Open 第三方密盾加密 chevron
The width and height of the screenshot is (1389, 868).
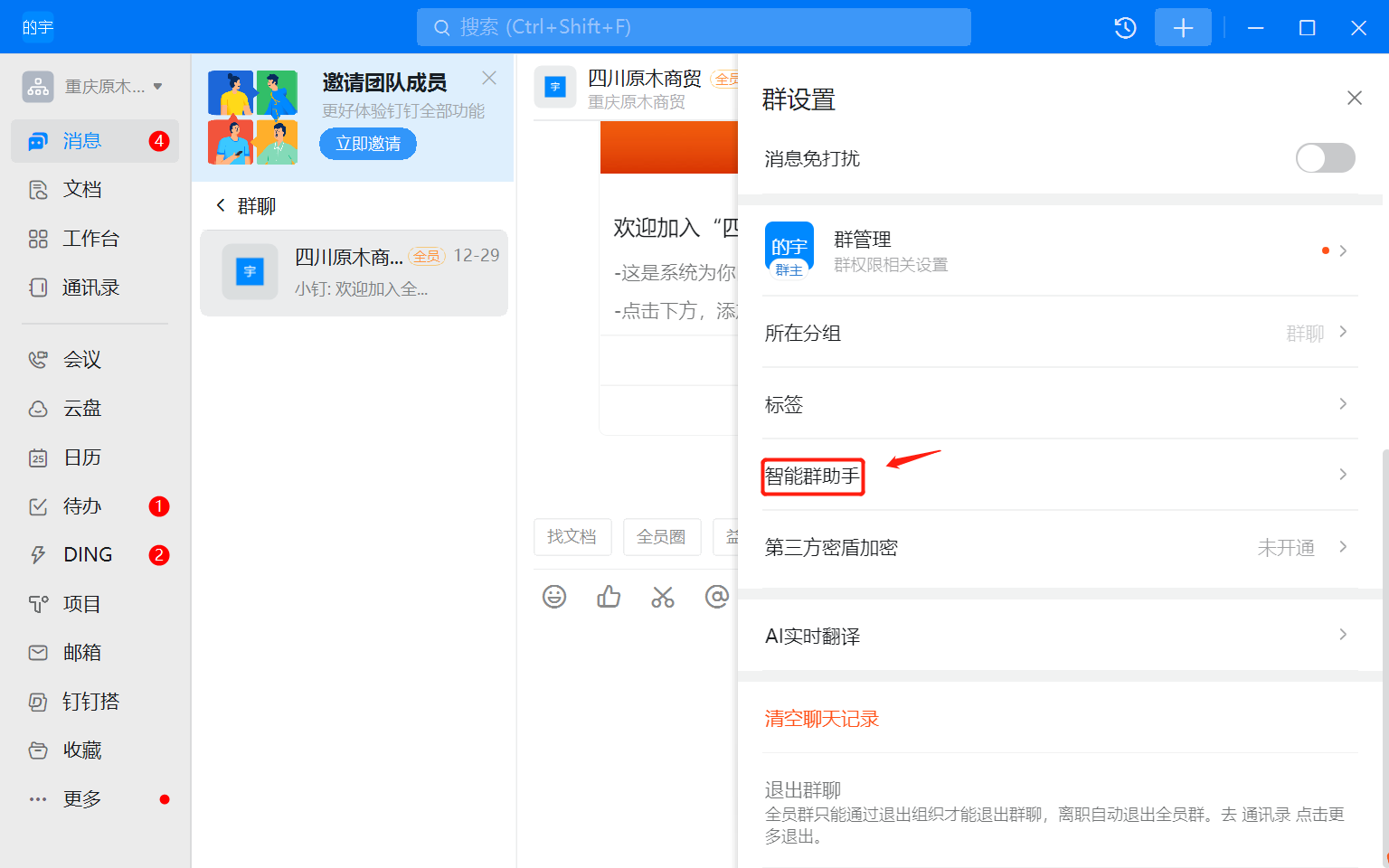[1343, 546]
